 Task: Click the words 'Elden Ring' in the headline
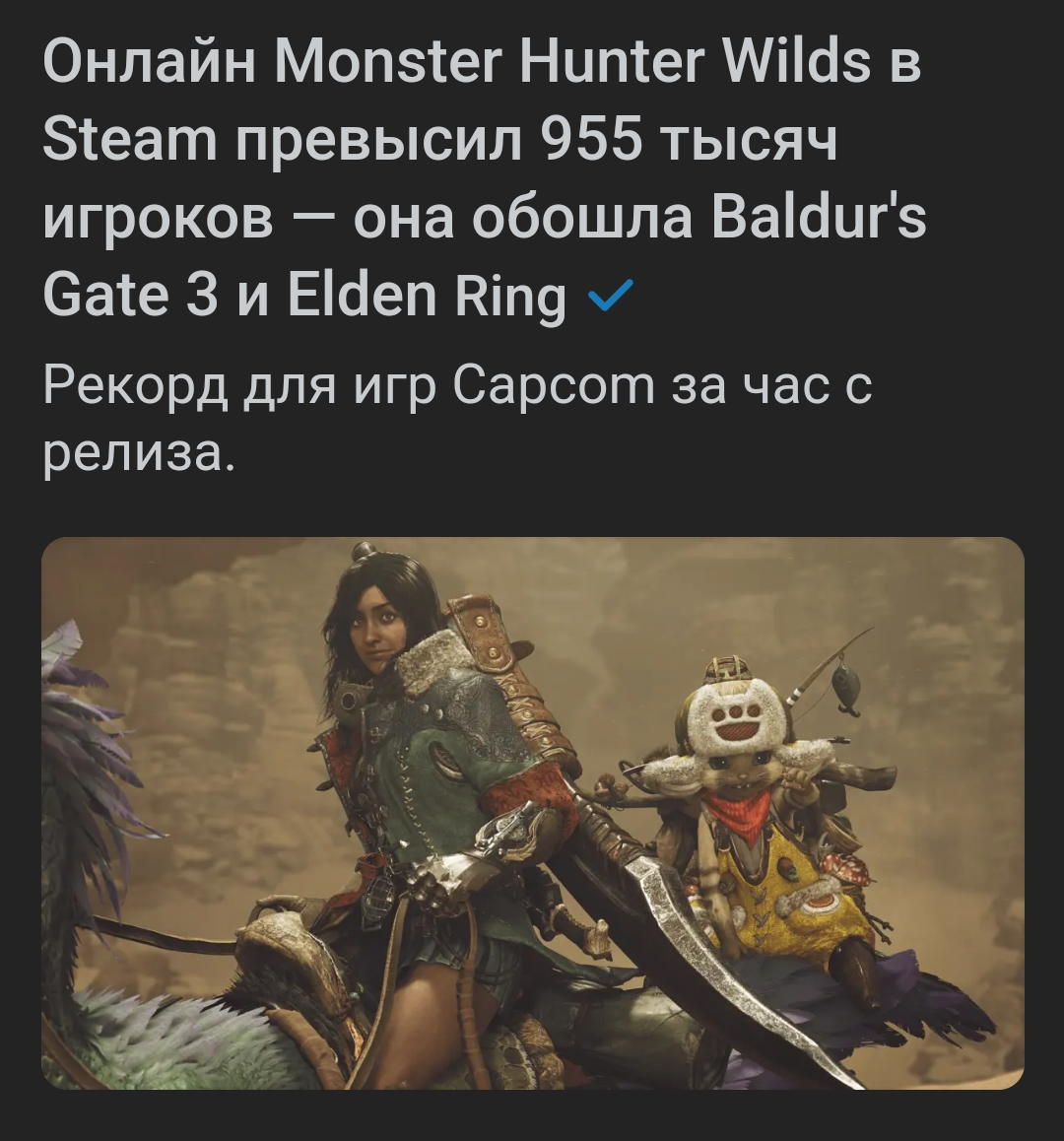pyautogui.click(x=428, y=297)
